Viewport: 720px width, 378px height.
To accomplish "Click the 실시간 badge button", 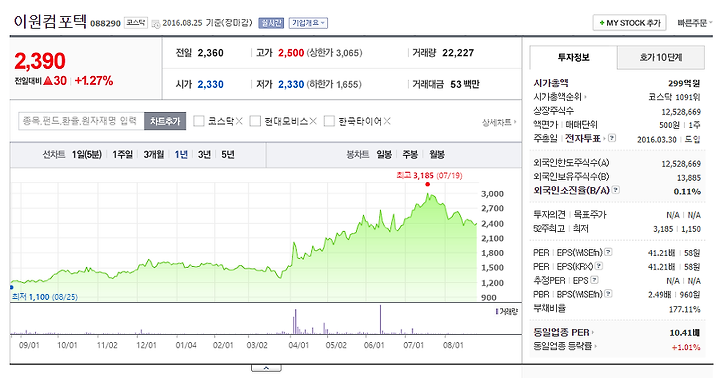I will tap(271, 23).
